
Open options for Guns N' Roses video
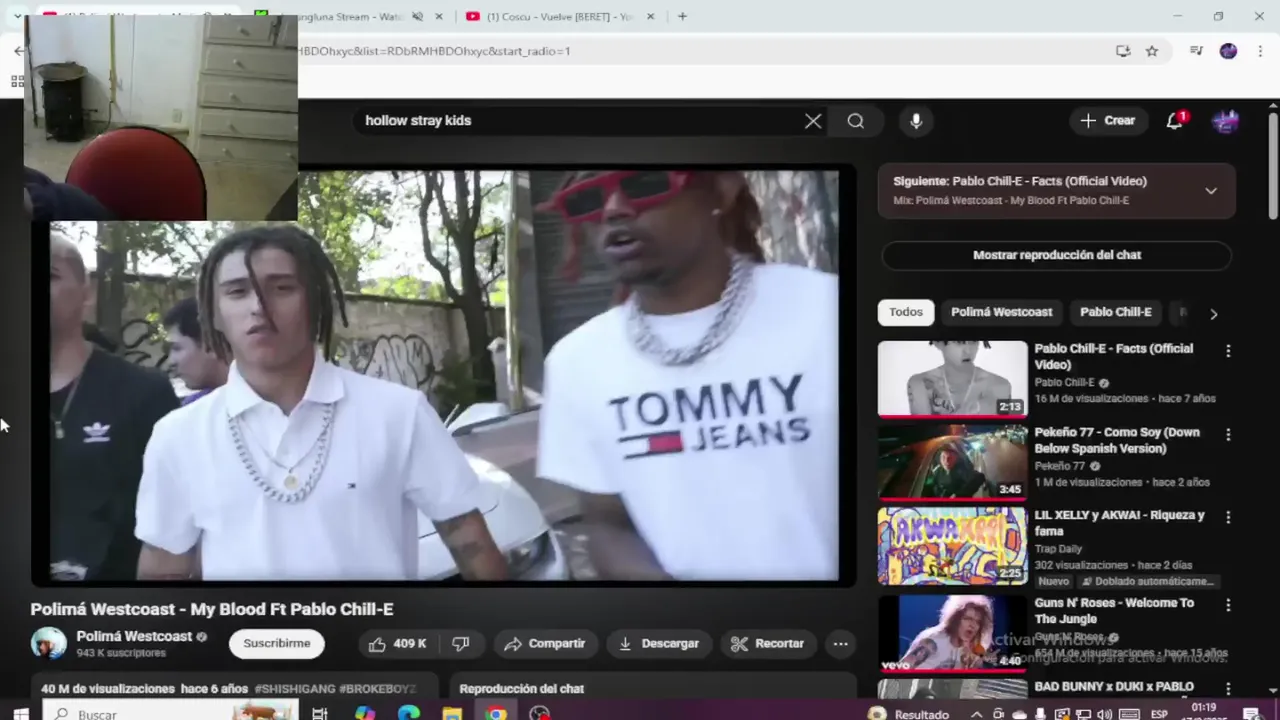coord(1228,606)
